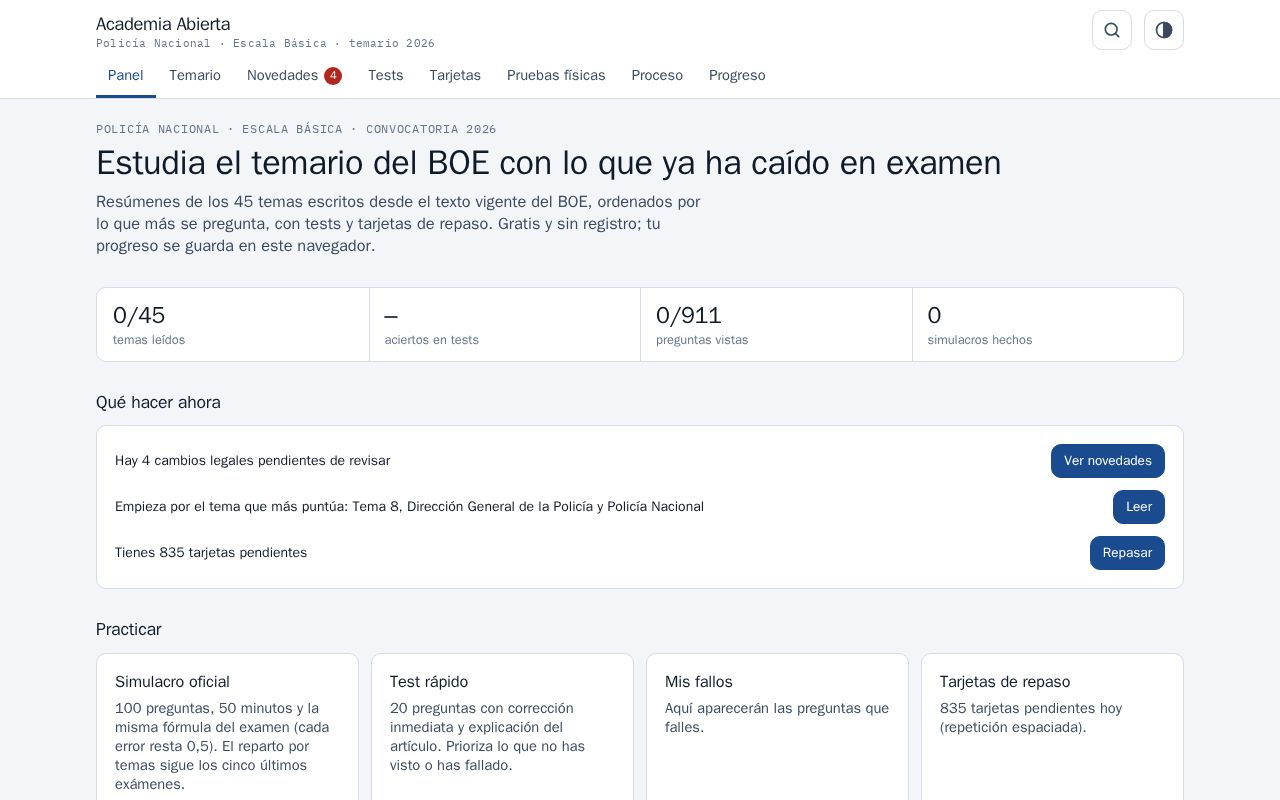Toggle dark/light theme contrast icon
The height and width of the screenshot is (800, 1280).
click(1164, 30)
